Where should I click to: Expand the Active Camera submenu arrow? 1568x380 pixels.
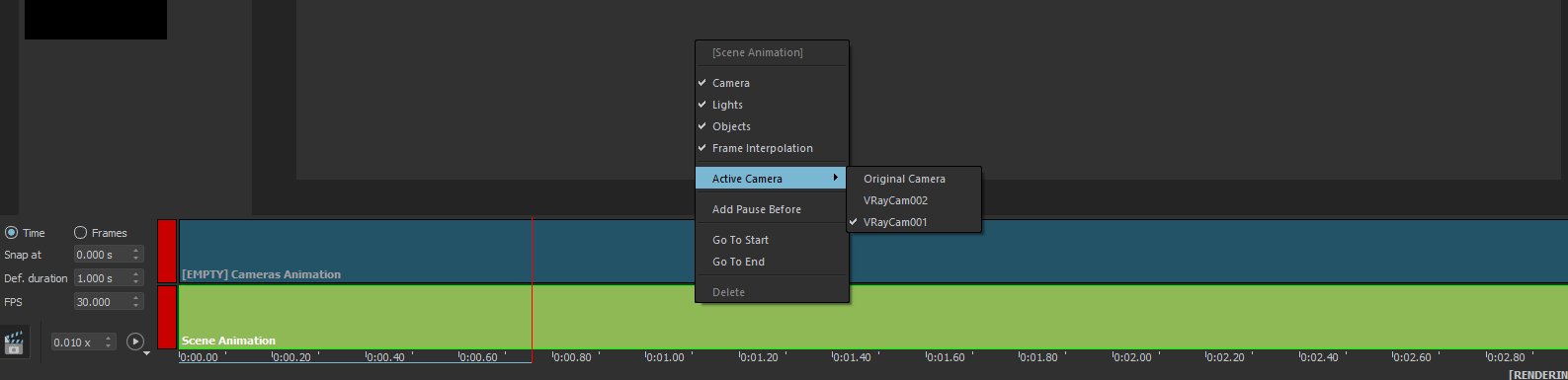(836, 178)
